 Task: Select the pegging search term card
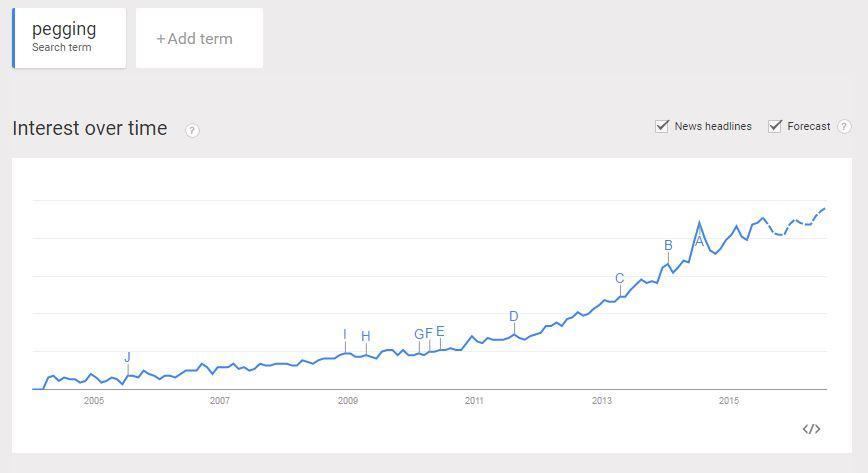click(x=69, y=38)
